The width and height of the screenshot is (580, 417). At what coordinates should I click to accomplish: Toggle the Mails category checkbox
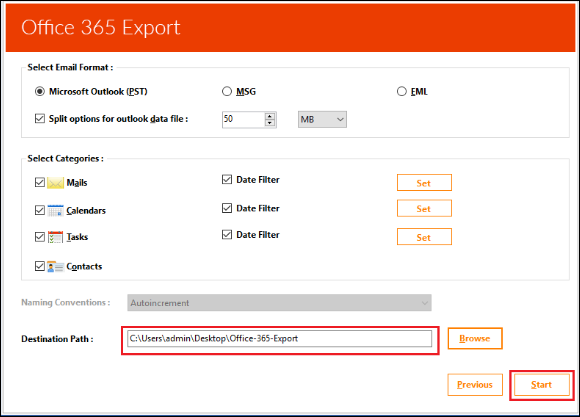(40, 182)
